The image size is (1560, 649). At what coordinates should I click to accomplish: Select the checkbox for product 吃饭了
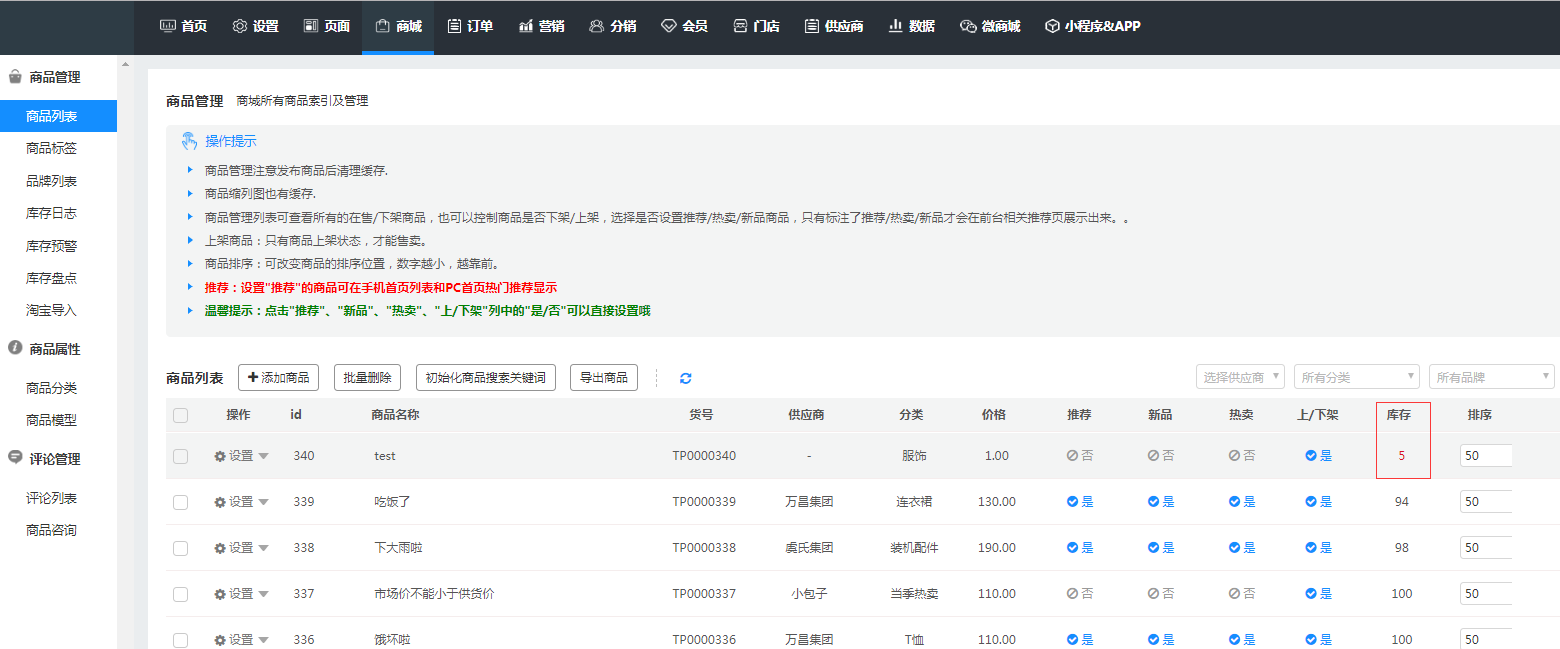coord(180,502)
